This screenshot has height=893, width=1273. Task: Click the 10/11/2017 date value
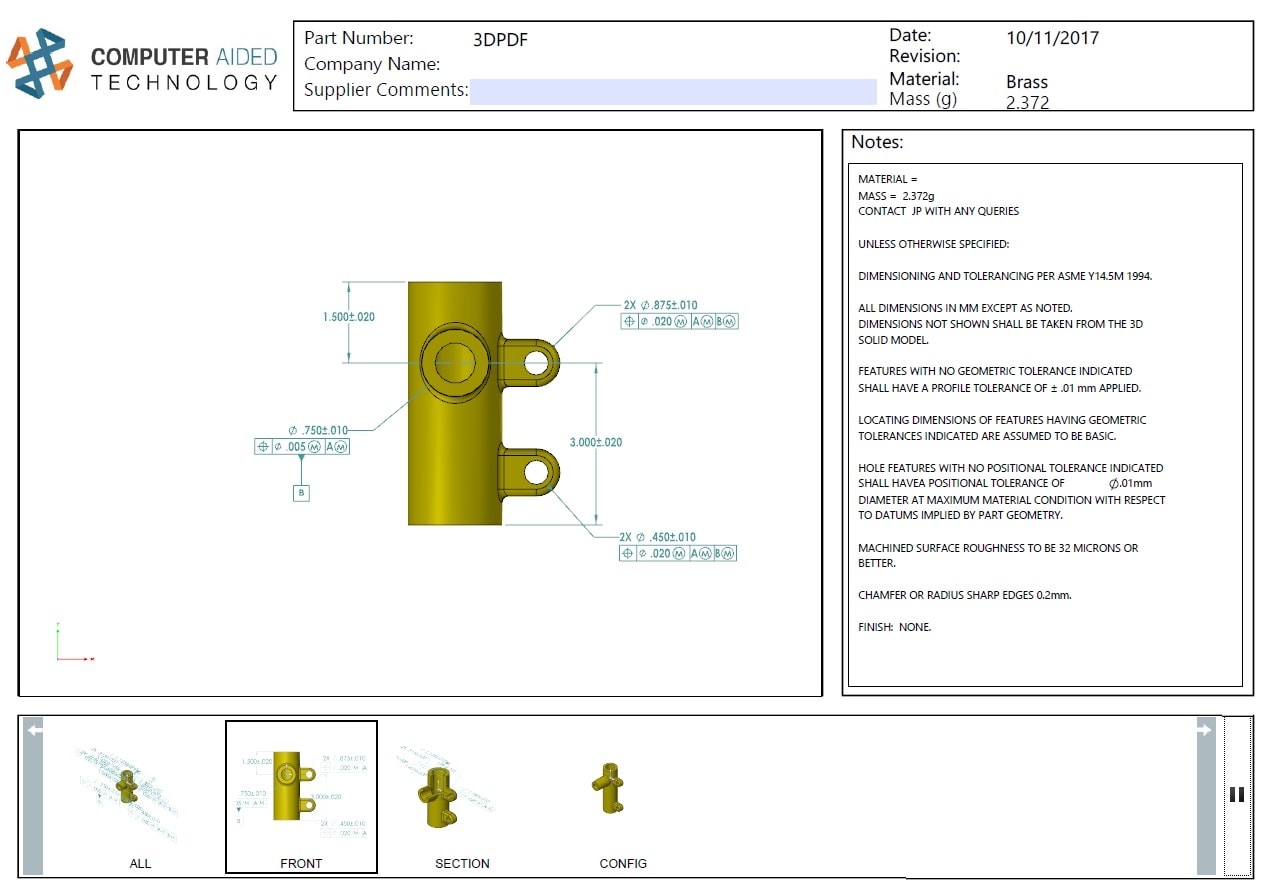click(x=1052, y=38)
